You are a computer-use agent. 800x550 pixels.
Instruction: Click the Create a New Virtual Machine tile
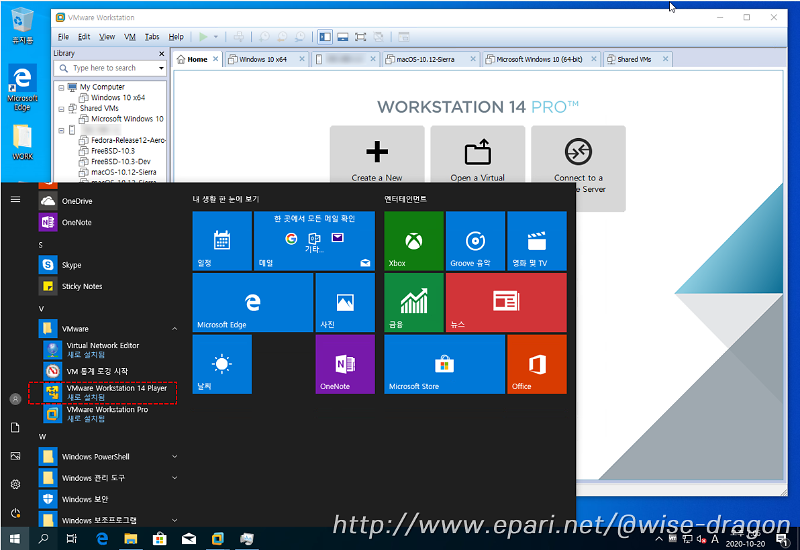(x=377, y=155)
